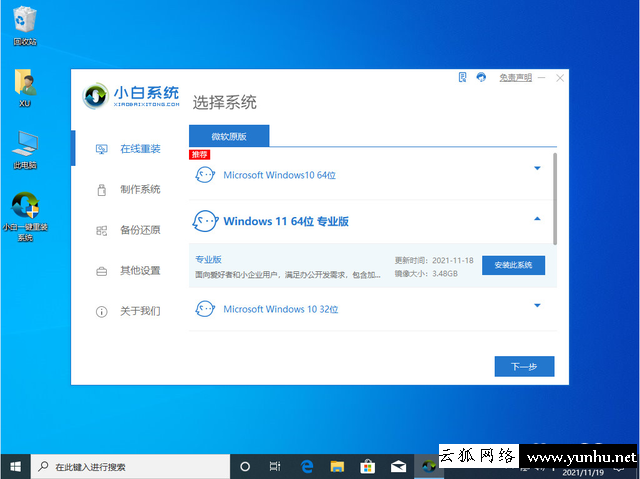Click the 制作系统 USB icon
This screenshot has width=640, height=479.
pos(102,190)
